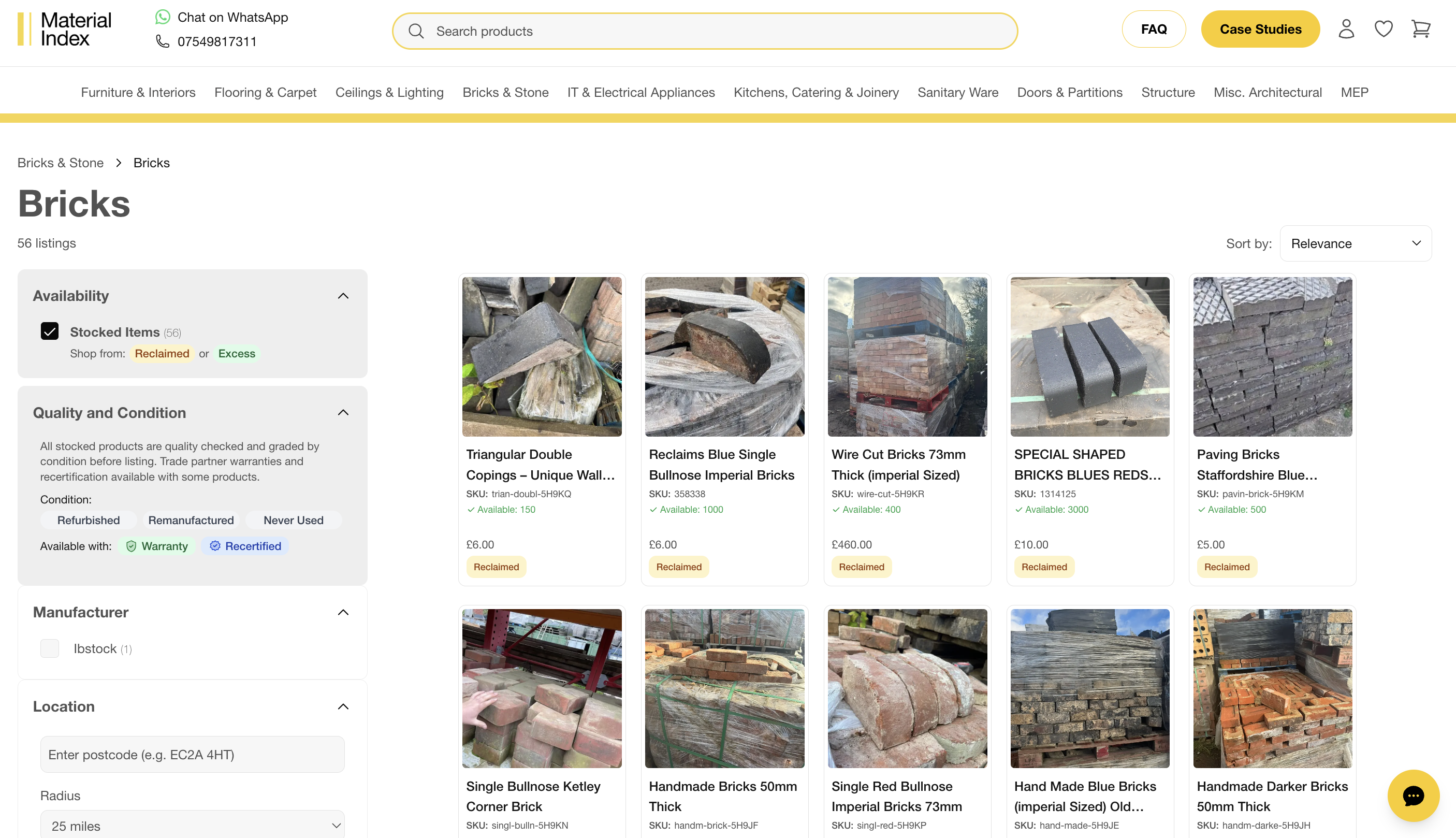Click the WhatsApp chat icon
Viewport: 1456px width, 838px height.
click(x=163, y=17)
